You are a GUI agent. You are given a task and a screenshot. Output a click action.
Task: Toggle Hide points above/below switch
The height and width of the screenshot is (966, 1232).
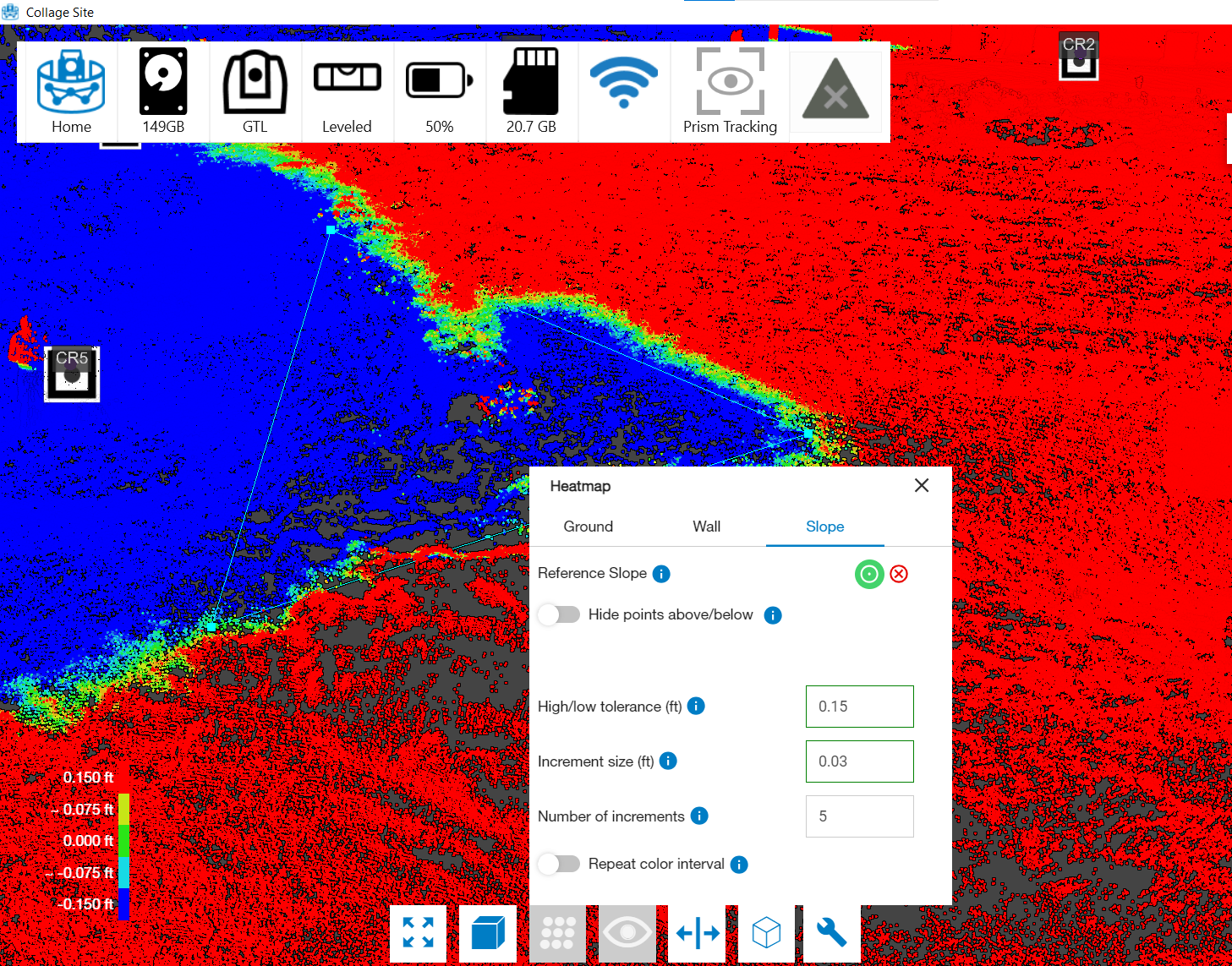pos(559,614)
